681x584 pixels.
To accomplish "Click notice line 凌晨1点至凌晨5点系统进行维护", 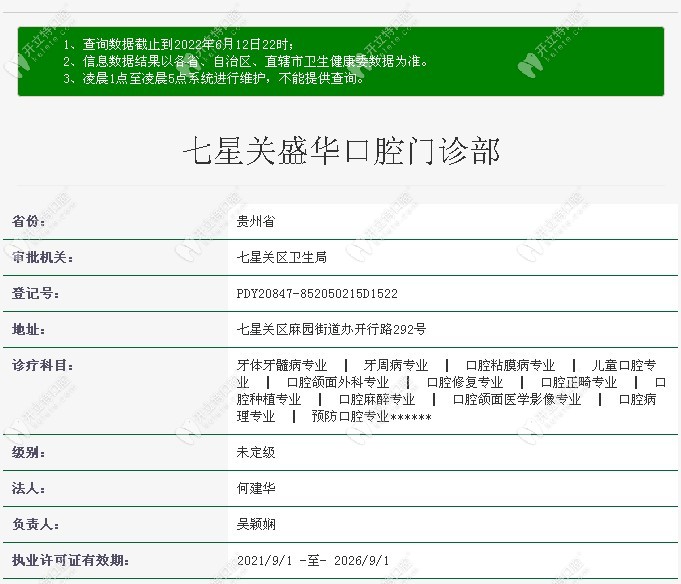I will click(x=214, y=78).
